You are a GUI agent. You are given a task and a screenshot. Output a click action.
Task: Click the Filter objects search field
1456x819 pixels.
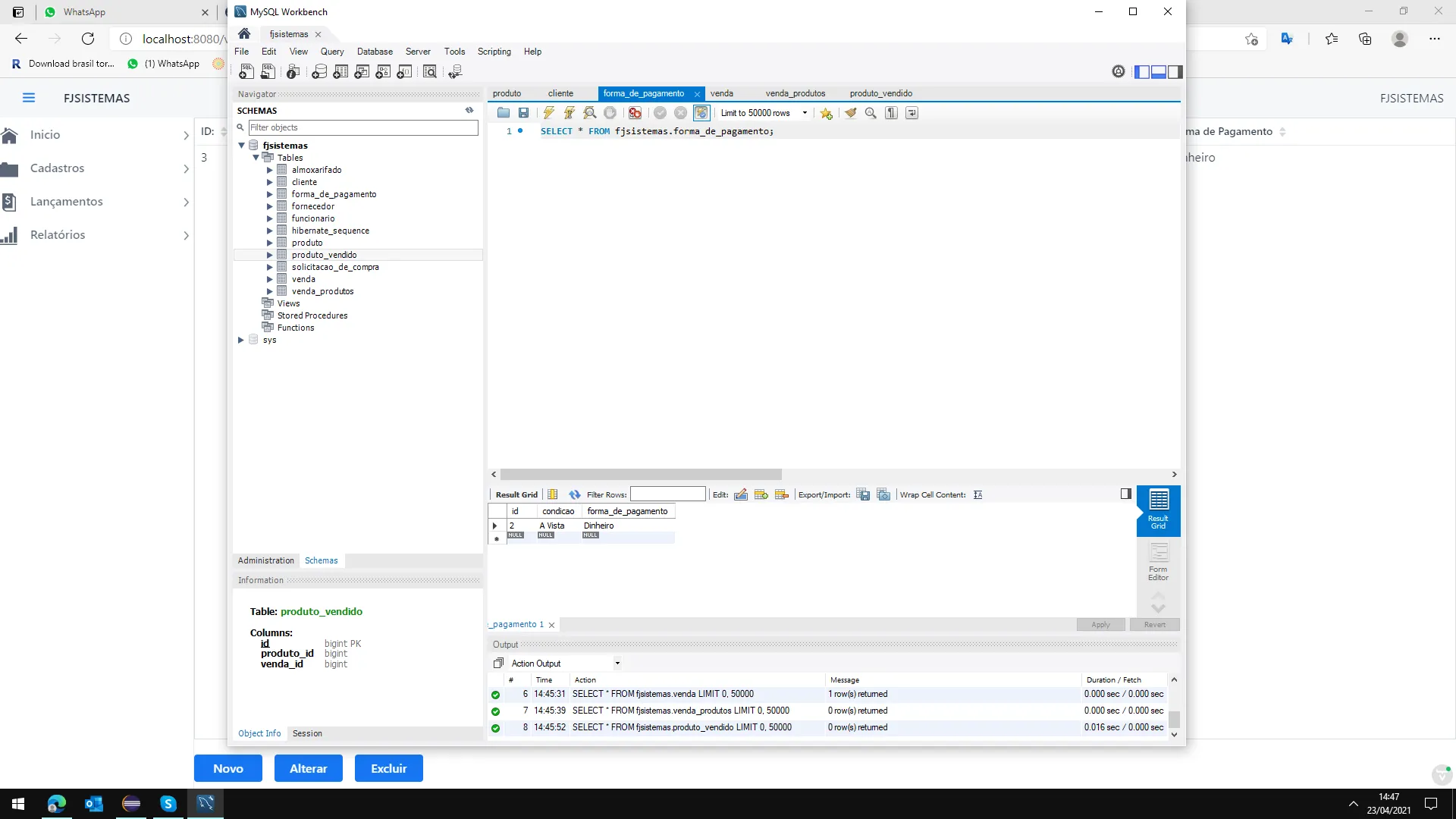tap(362, 127)
